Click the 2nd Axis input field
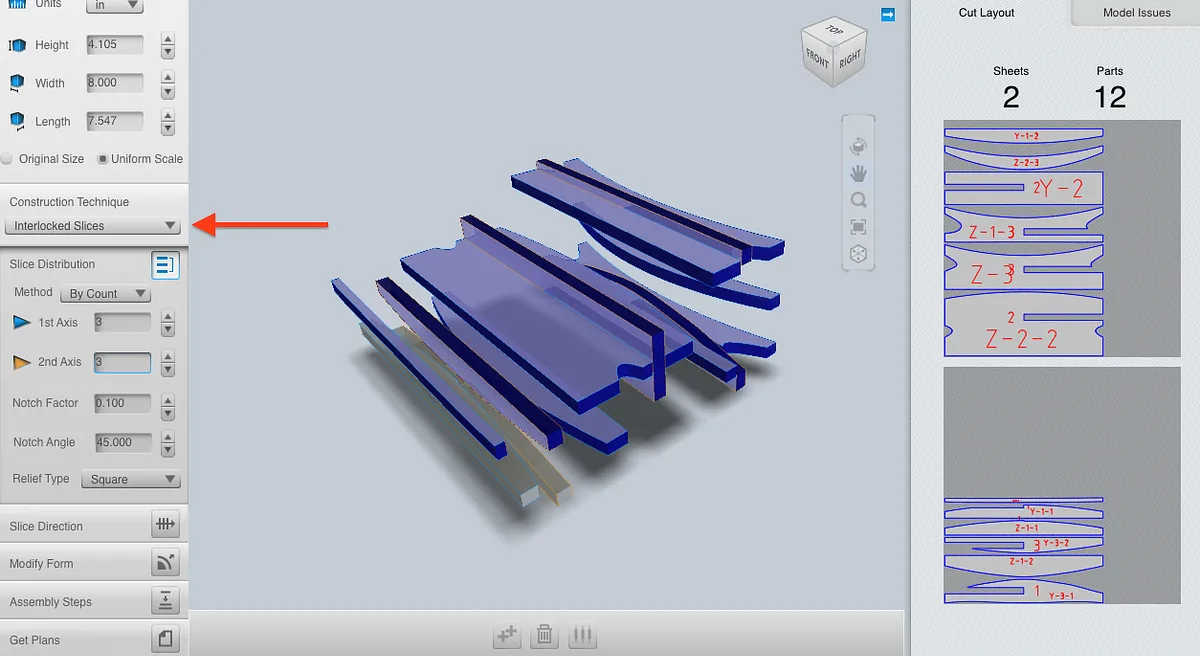 click(122, 362)
